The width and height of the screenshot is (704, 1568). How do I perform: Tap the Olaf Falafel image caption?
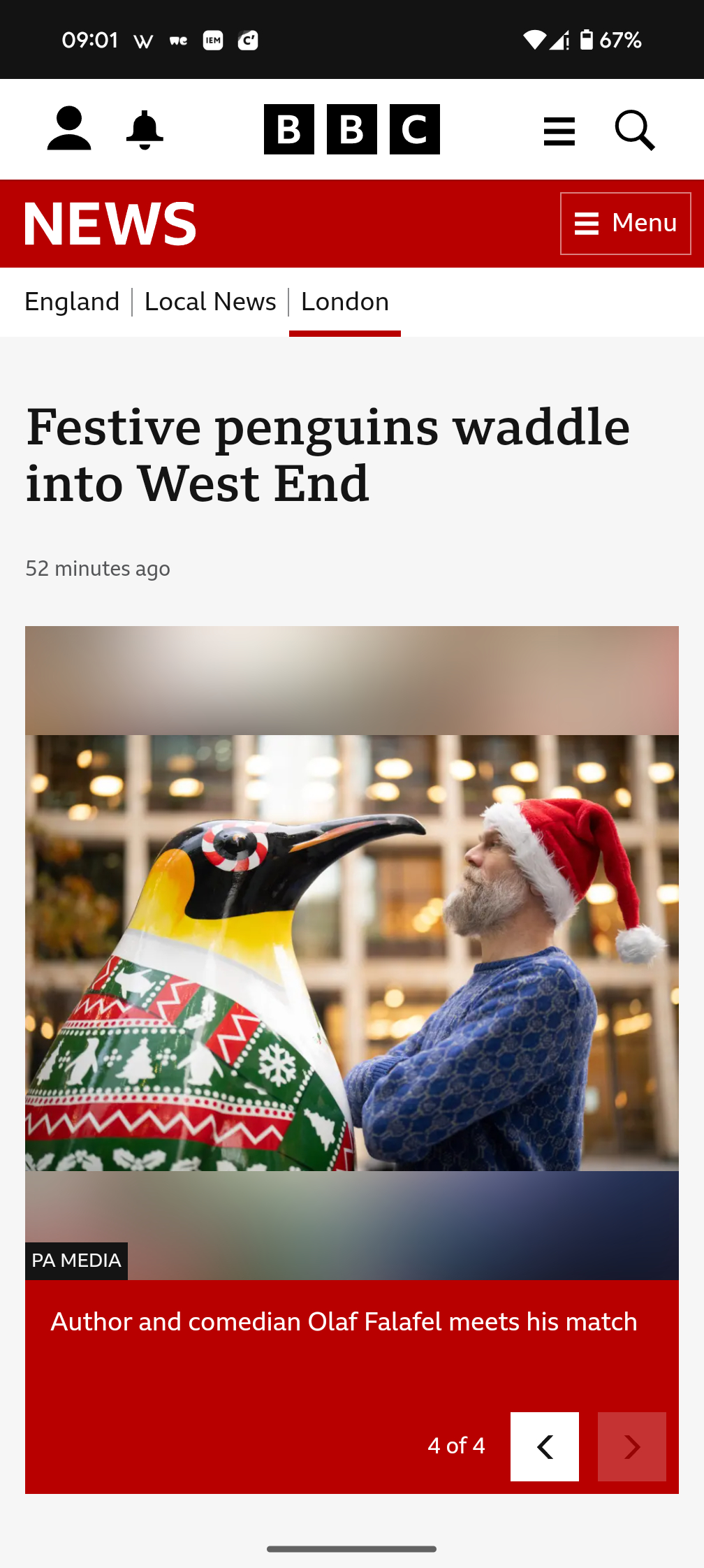(344, 1322)
